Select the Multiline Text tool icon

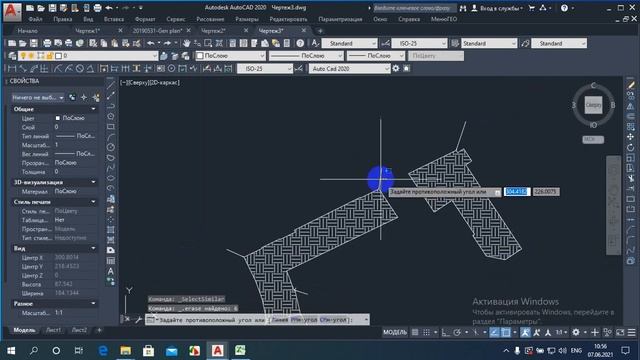(111, 271)
